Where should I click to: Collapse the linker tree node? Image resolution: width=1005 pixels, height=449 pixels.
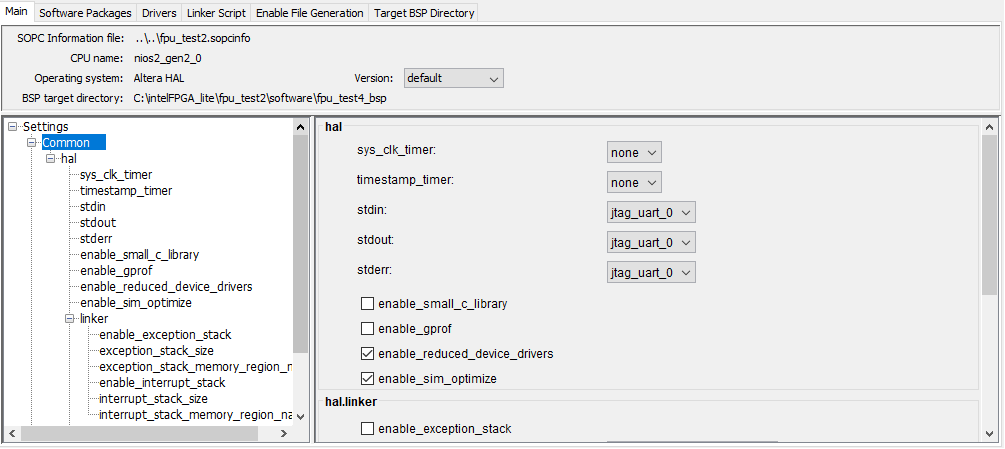tap(70, 318)
